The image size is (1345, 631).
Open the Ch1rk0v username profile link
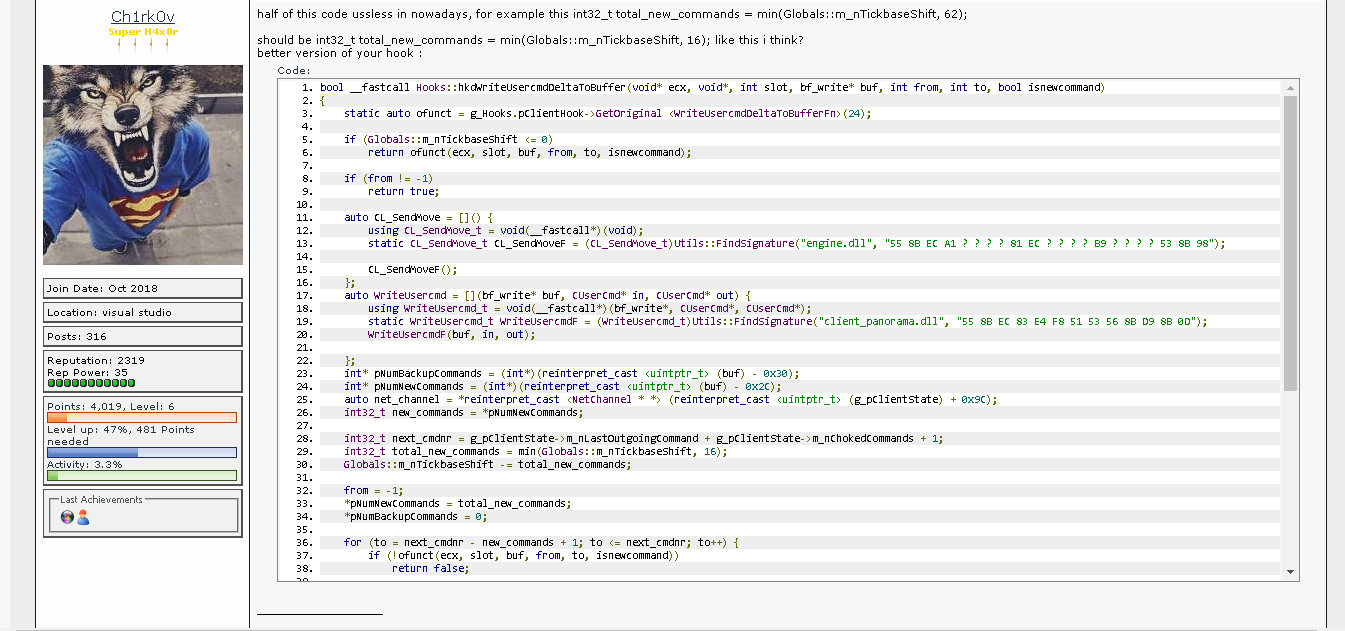click(142, 17)
